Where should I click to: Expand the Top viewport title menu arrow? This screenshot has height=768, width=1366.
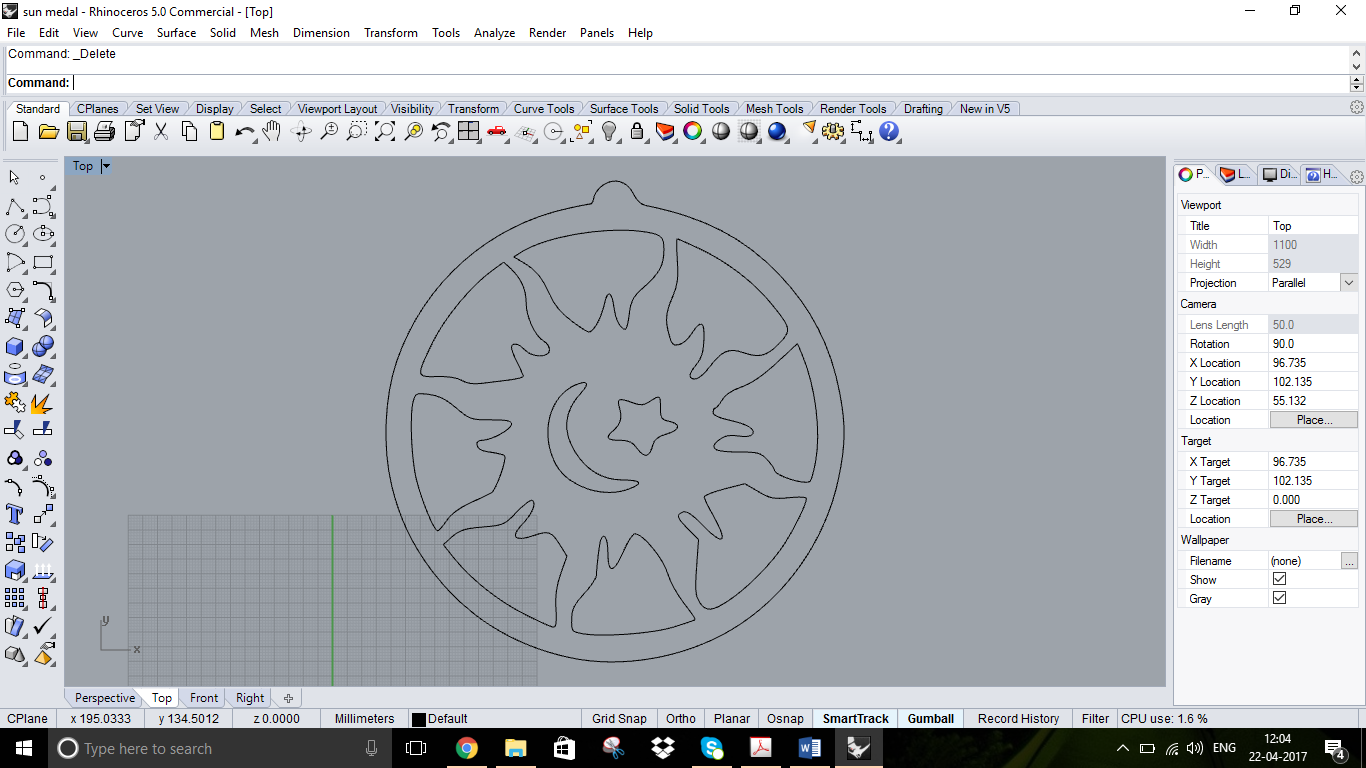pos(106,166)
